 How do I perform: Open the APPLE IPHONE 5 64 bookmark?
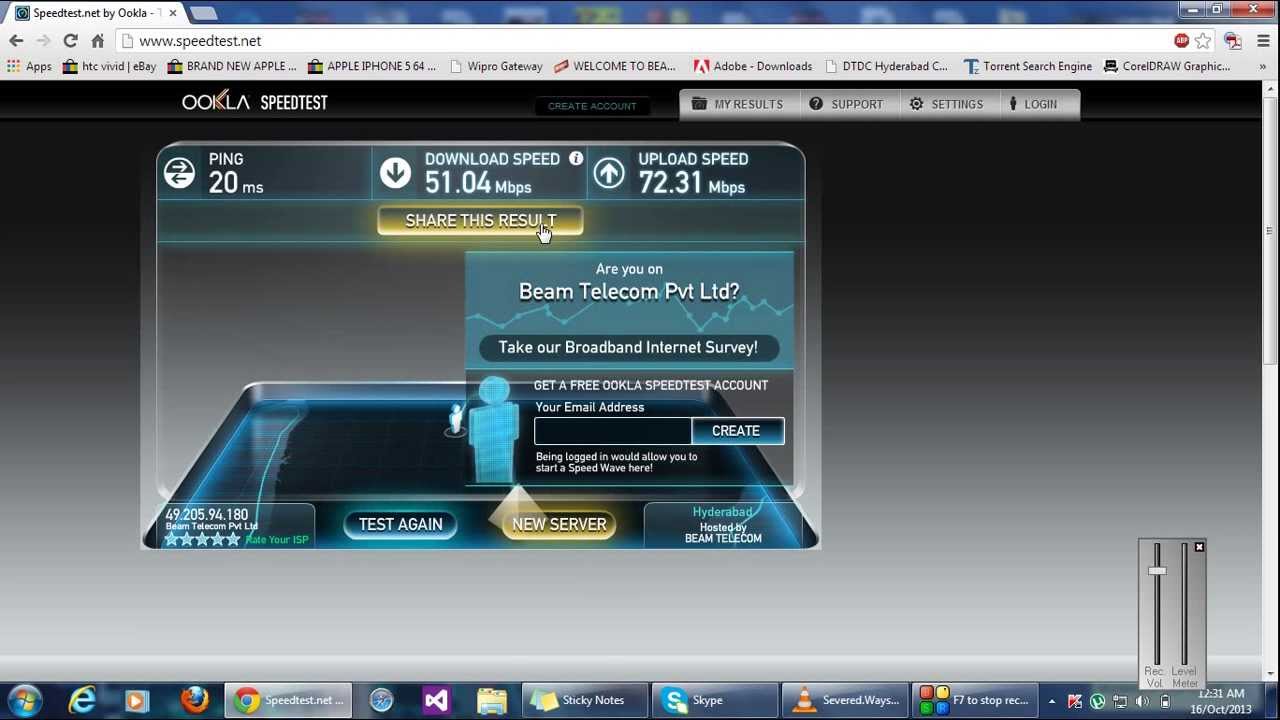pyautogui.click(x=372, y=66)
